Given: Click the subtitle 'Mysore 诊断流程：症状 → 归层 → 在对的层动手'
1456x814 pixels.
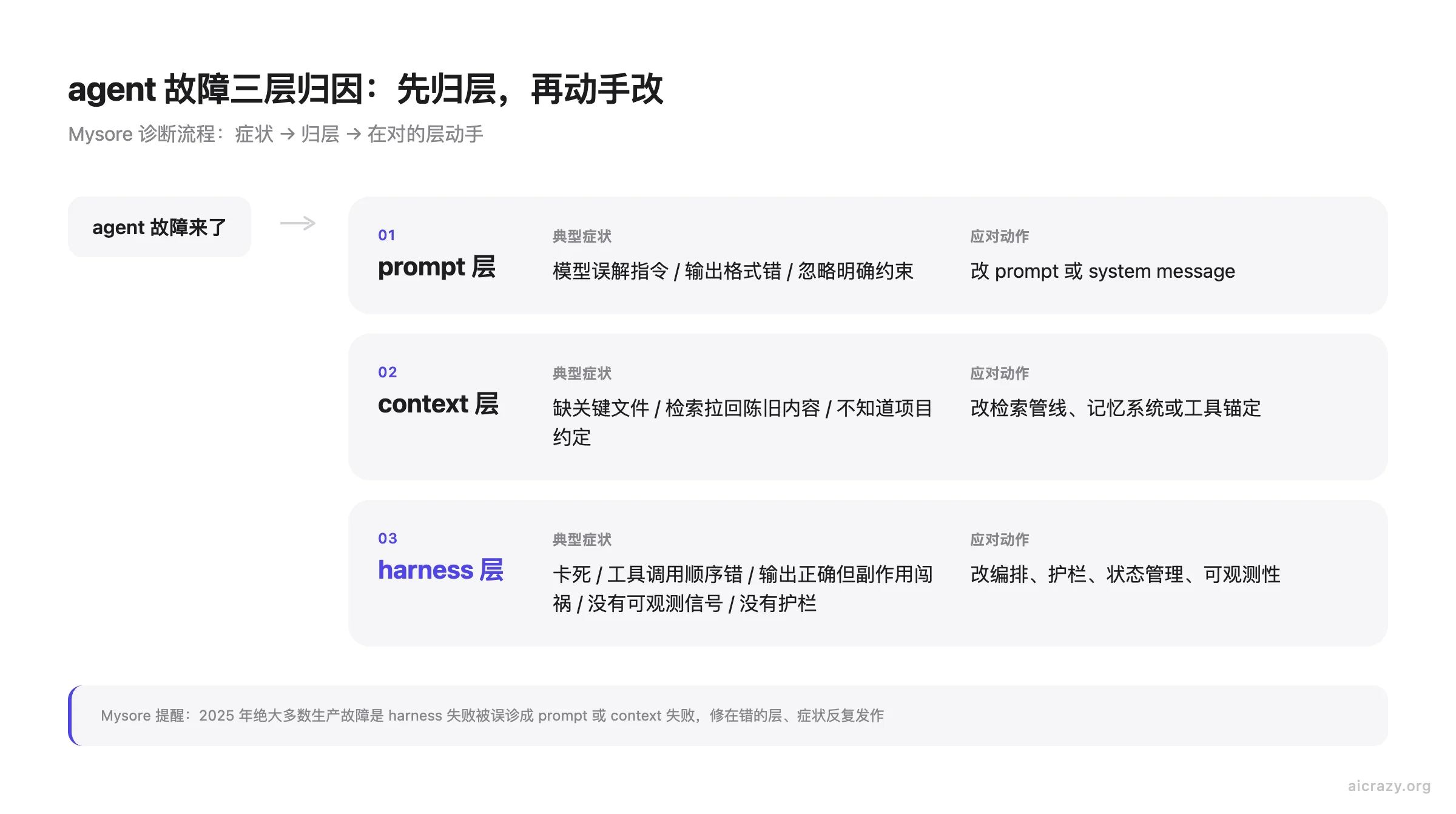Looking at the screenshot, I should tap(276, 134).
